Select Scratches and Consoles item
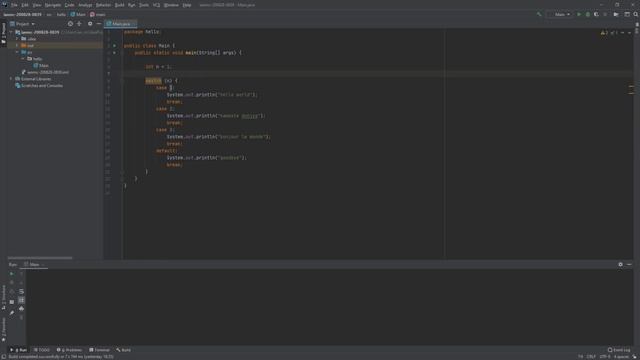Viewport: 640px width, 360px height. tap(39, 86)
